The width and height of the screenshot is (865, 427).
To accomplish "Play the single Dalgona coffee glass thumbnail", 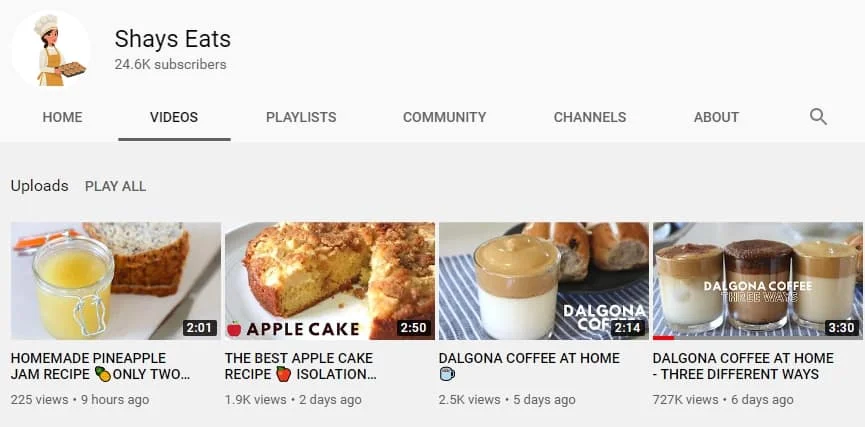I will pyautogui.click(x=544, y=281).
